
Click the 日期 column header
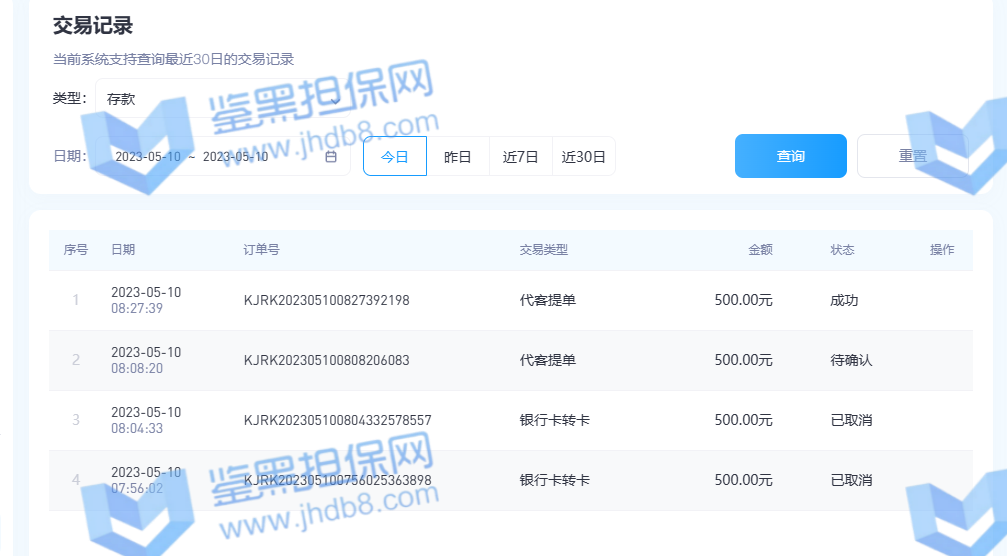(x=123, y=250)
